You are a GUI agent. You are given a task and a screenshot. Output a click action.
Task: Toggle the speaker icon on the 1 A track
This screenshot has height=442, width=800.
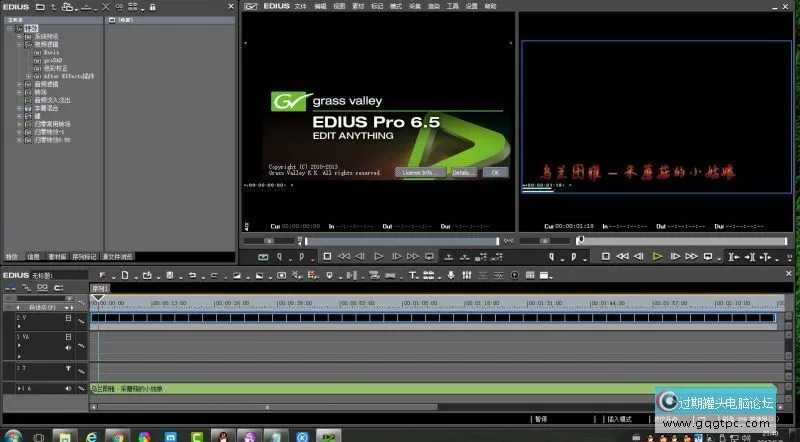(x=69, y=388)
